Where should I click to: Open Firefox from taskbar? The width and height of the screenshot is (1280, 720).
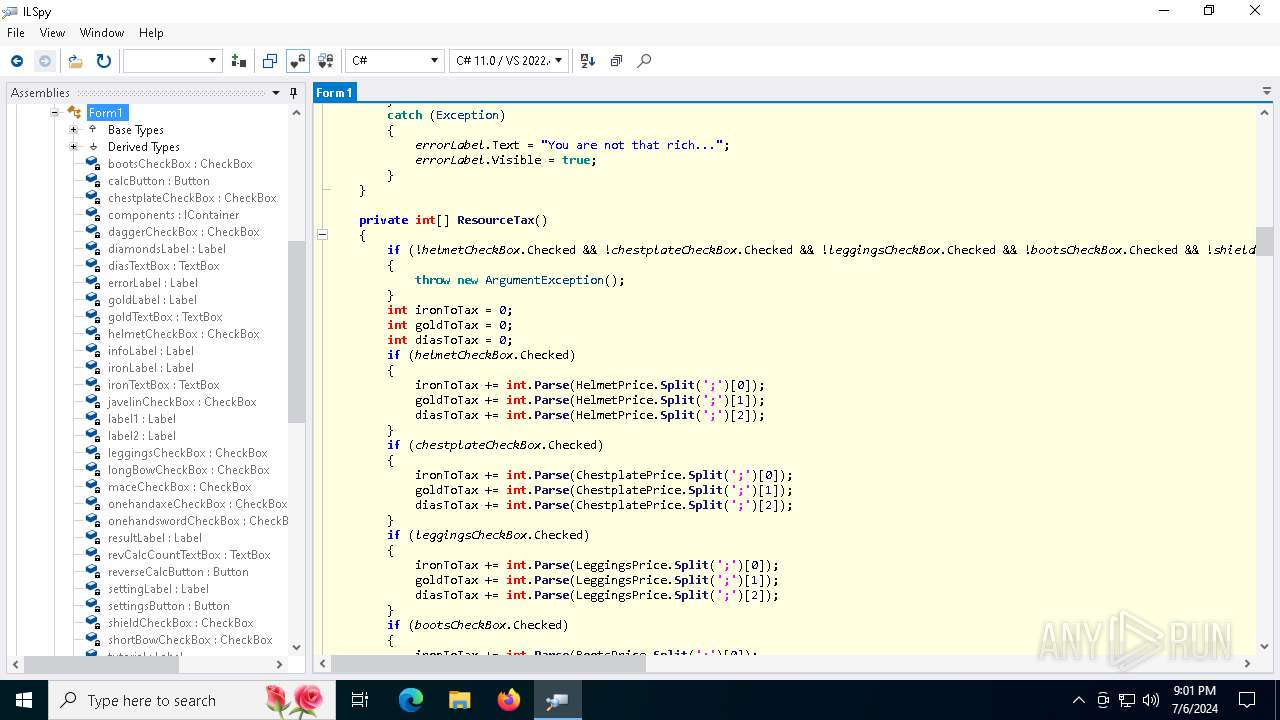(x=509, y=700)
